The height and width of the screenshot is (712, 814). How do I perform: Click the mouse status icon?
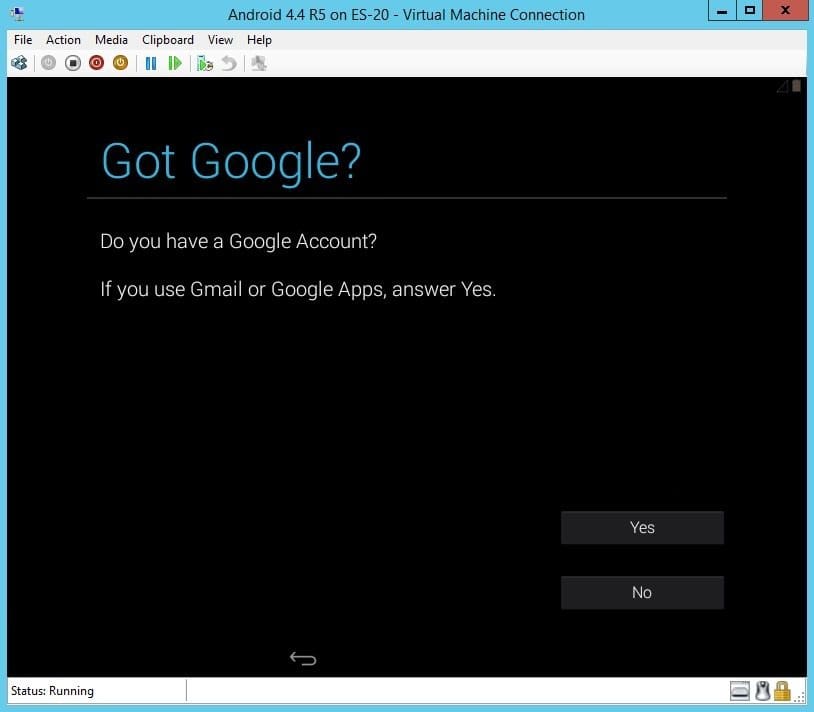pyautogui.click(x=762, y=691)
